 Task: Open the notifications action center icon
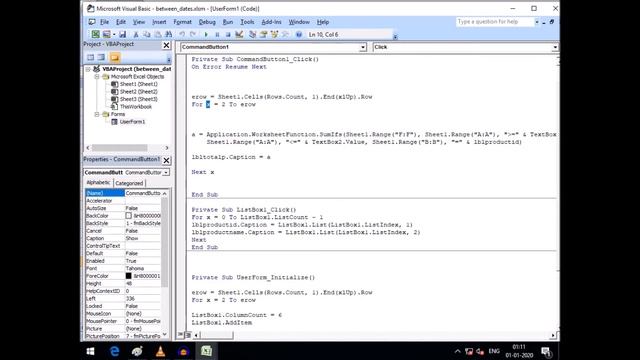tap(546, 351)
